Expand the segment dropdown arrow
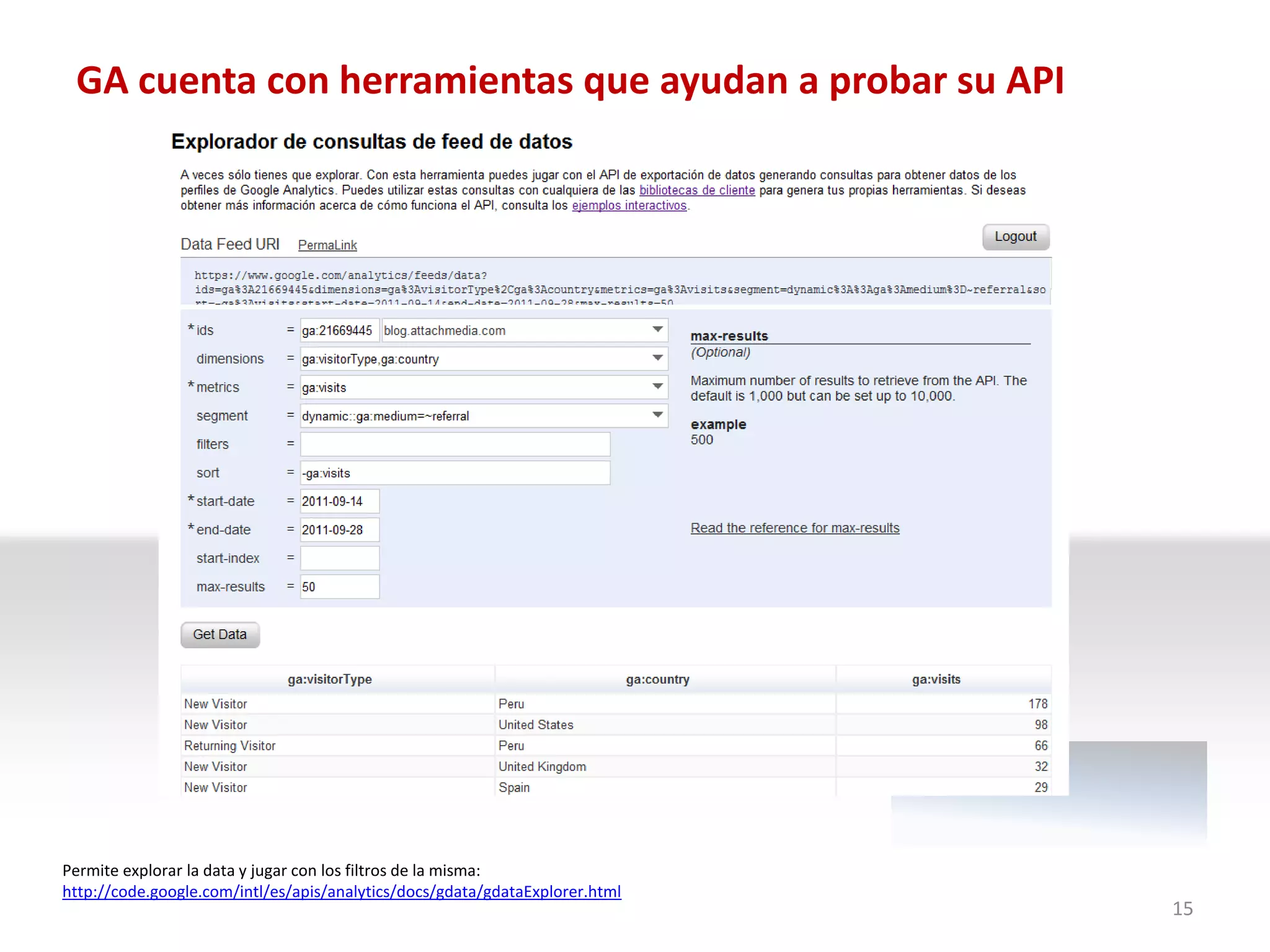1270x952 pixels. pyautogui.click(x=657, y=415)
